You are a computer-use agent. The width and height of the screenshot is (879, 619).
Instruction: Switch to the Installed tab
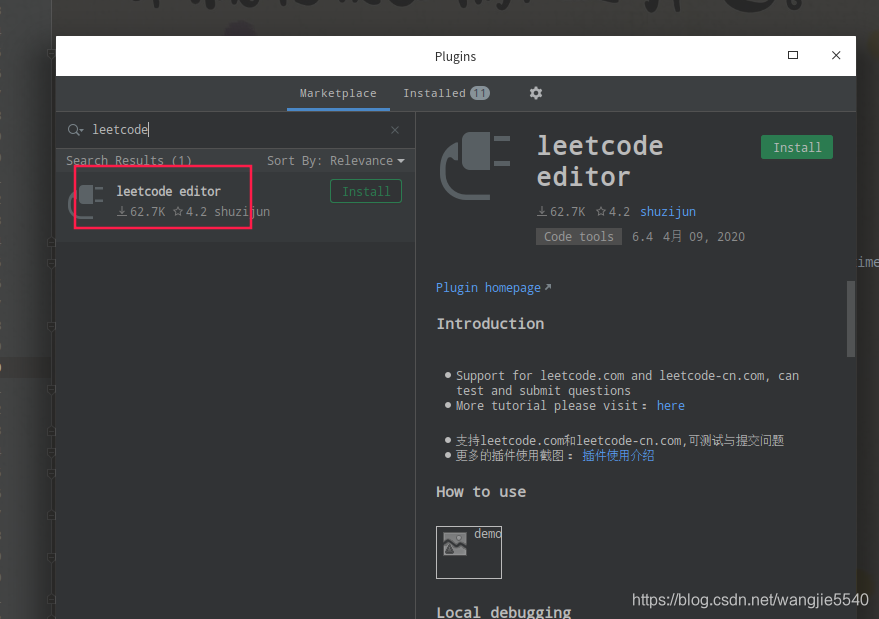(446, 93)
